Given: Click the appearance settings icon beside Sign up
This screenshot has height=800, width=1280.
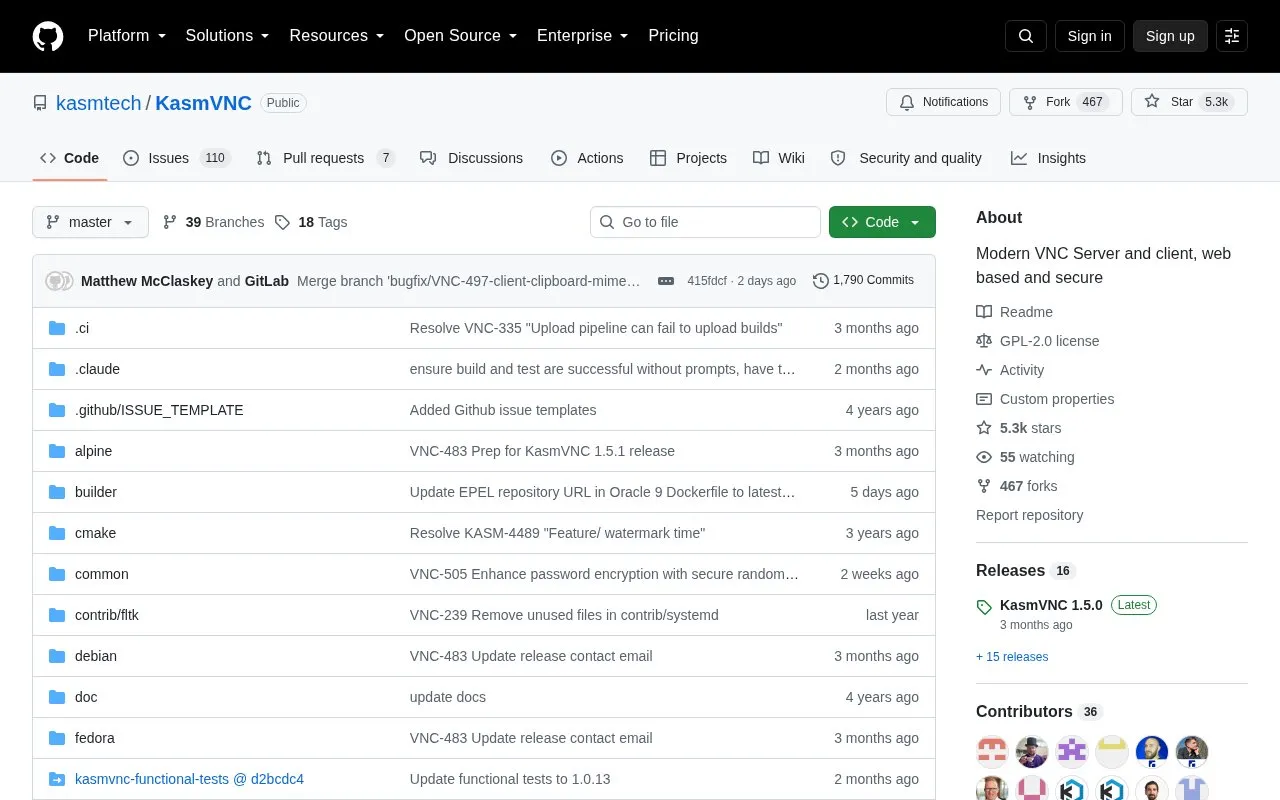Looking at the screenshot, I should coord(1232,36).
